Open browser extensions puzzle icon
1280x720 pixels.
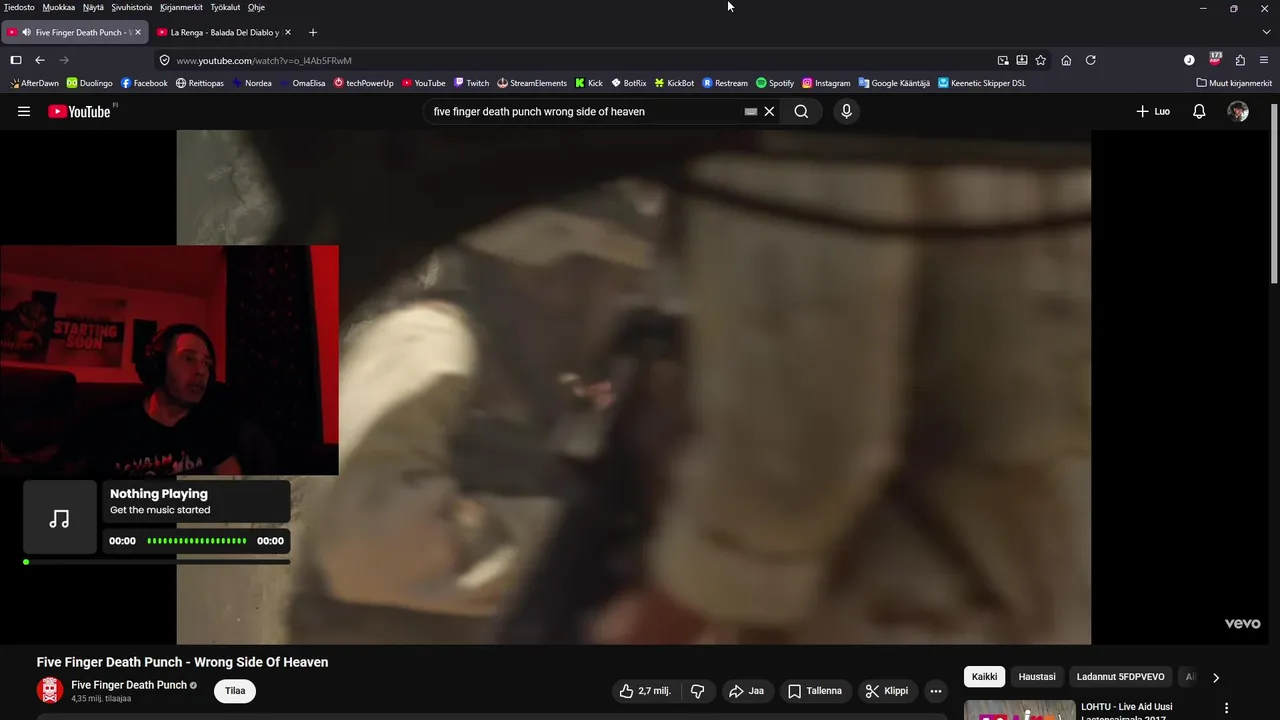coord(1240,60)
